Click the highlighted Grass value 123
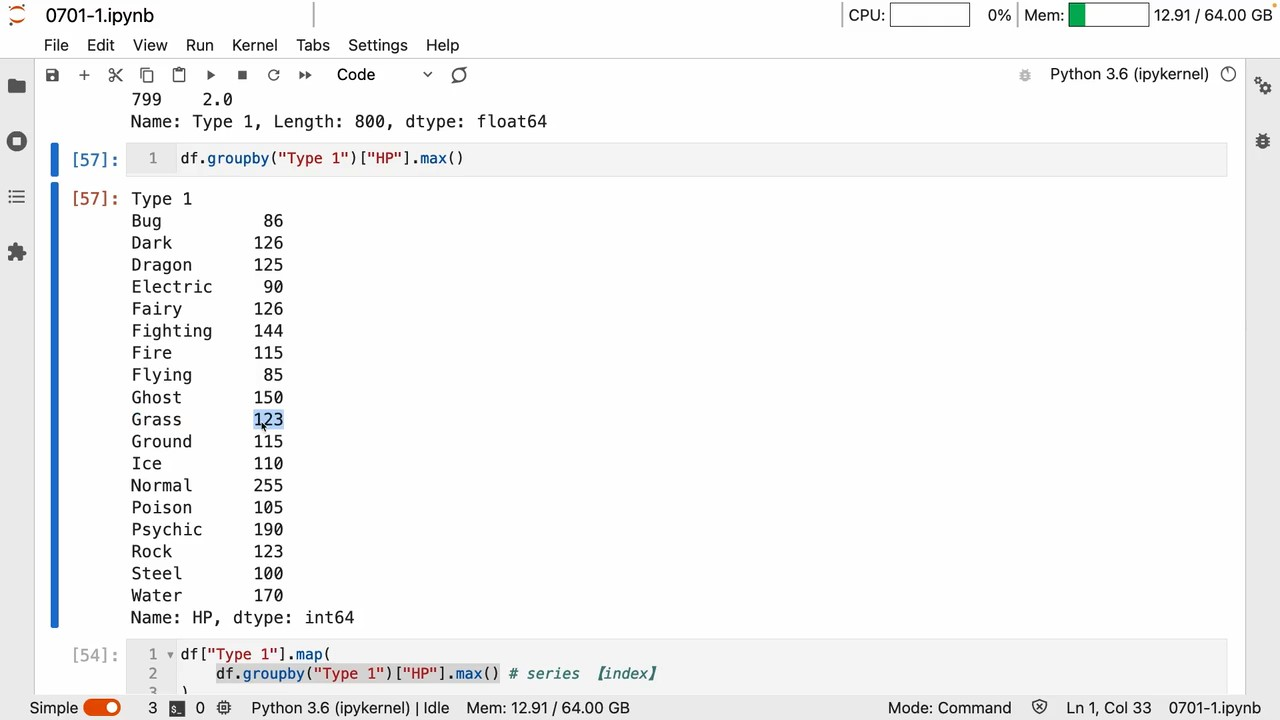1280x720 pixels. tap(268, 420)
